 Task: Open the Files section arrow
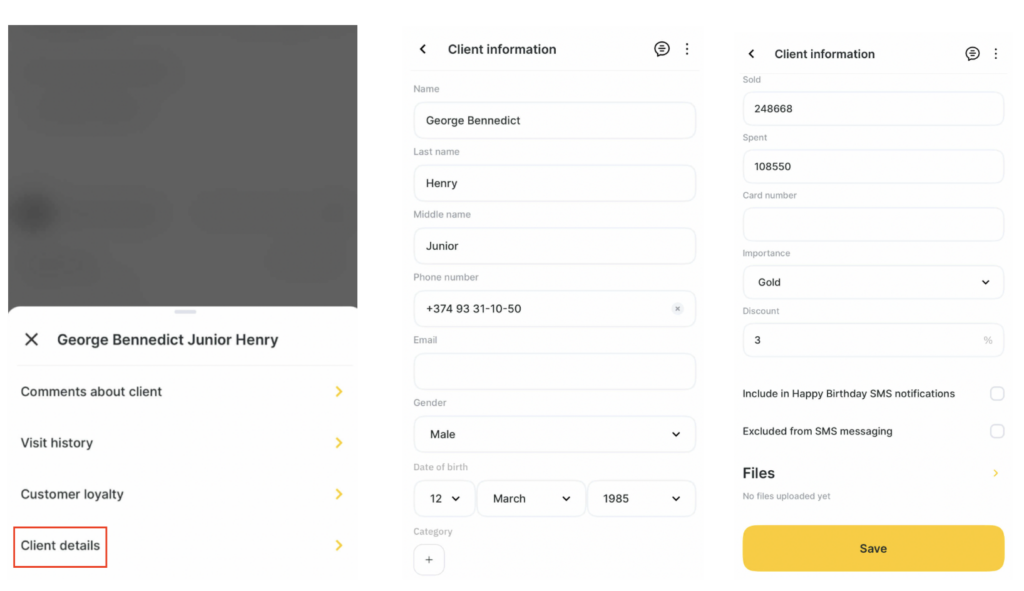pyautogui.click(x=995, y=473)
